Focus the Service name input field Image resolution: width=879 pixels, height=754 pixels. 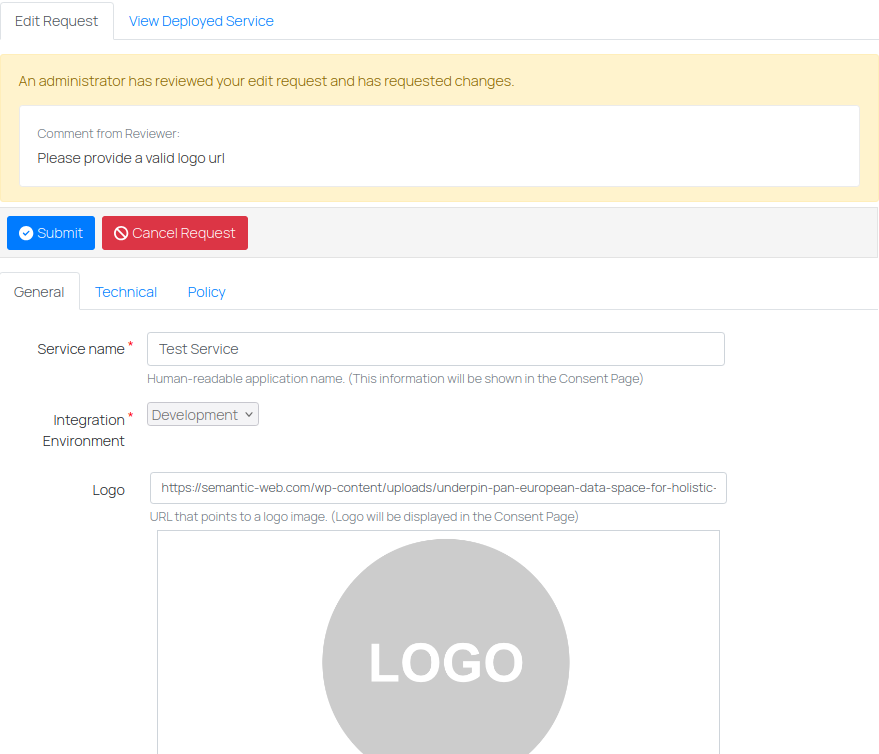(x=436, y=349)
